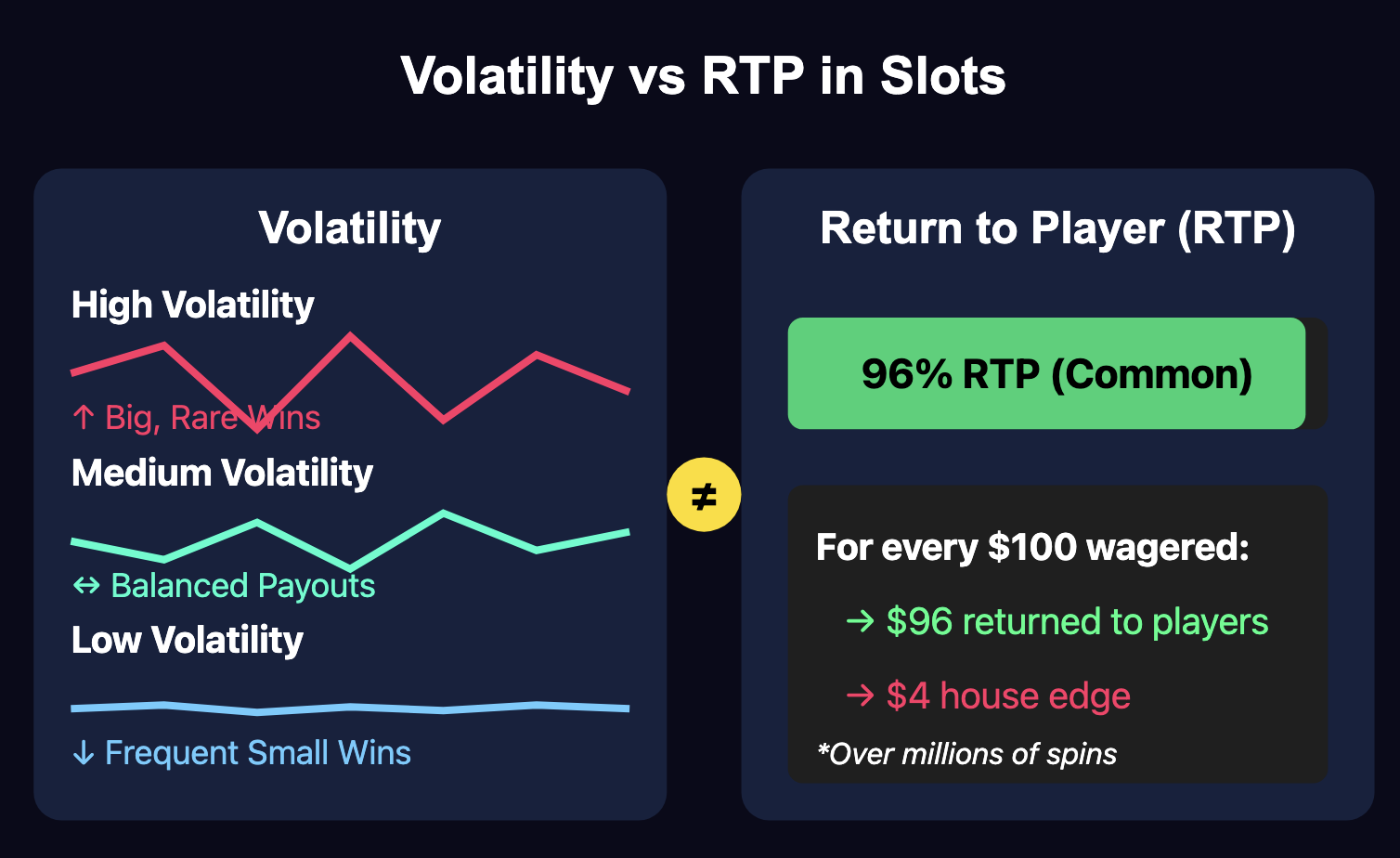Select the Return to Player (RTP) heading
This screenshot has width=1400, height=858.
point(1057,228)
